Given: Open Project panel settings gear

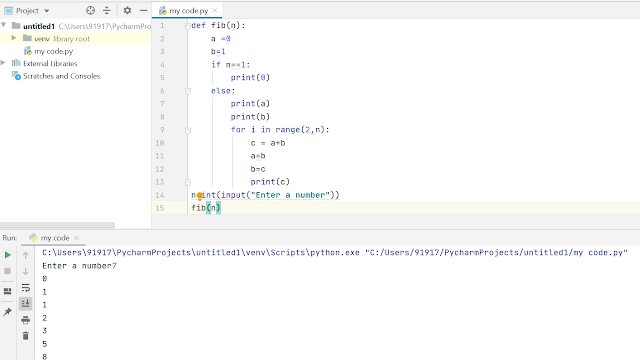Looking at the screenshot, I should 127,10.
